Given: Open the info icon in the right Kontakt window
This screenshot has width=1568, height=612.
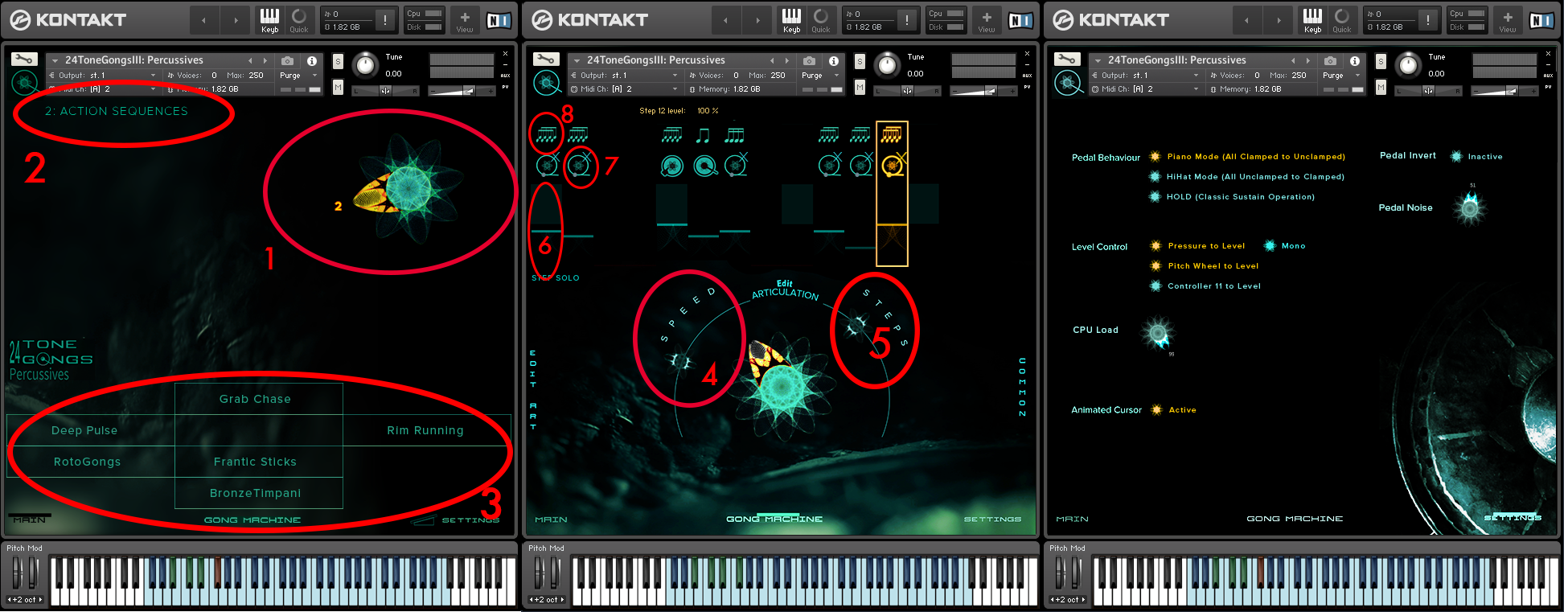Looking at the screenshot, I should point(1355,61).
